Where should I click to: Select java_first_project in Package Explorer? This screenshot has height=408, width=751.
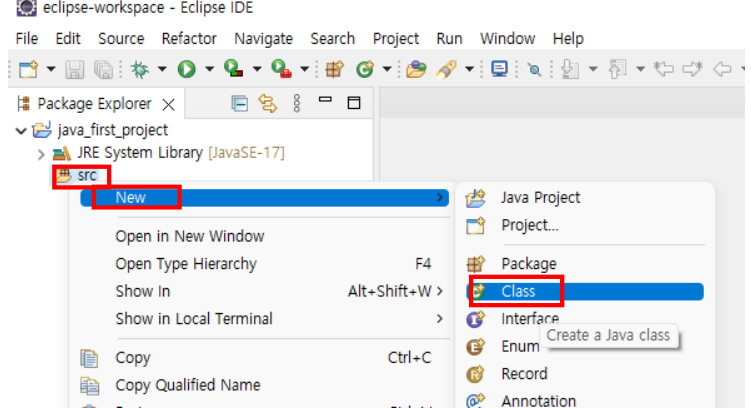pyautogui.click(x=100, y=130)
